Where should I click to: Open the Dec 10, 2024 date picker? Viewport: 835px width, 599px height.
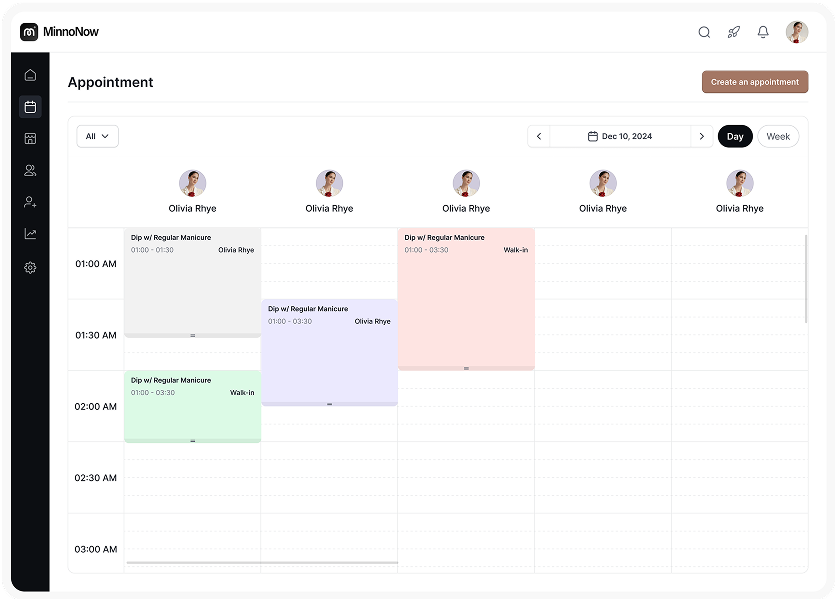(x=620, y=136)
